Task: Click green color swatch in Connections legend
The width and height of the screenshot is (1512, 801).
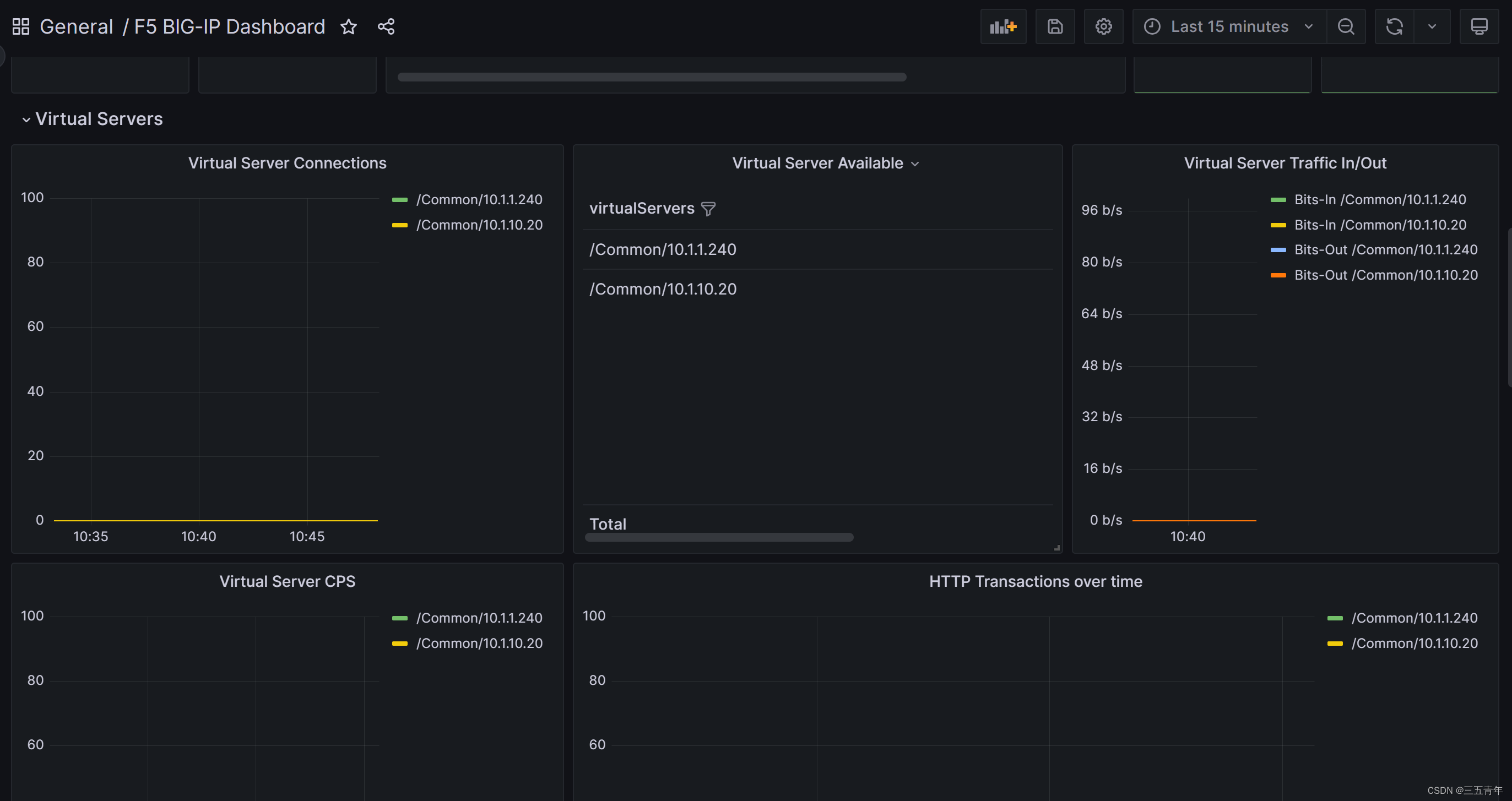Action: [x=400, y=200]
